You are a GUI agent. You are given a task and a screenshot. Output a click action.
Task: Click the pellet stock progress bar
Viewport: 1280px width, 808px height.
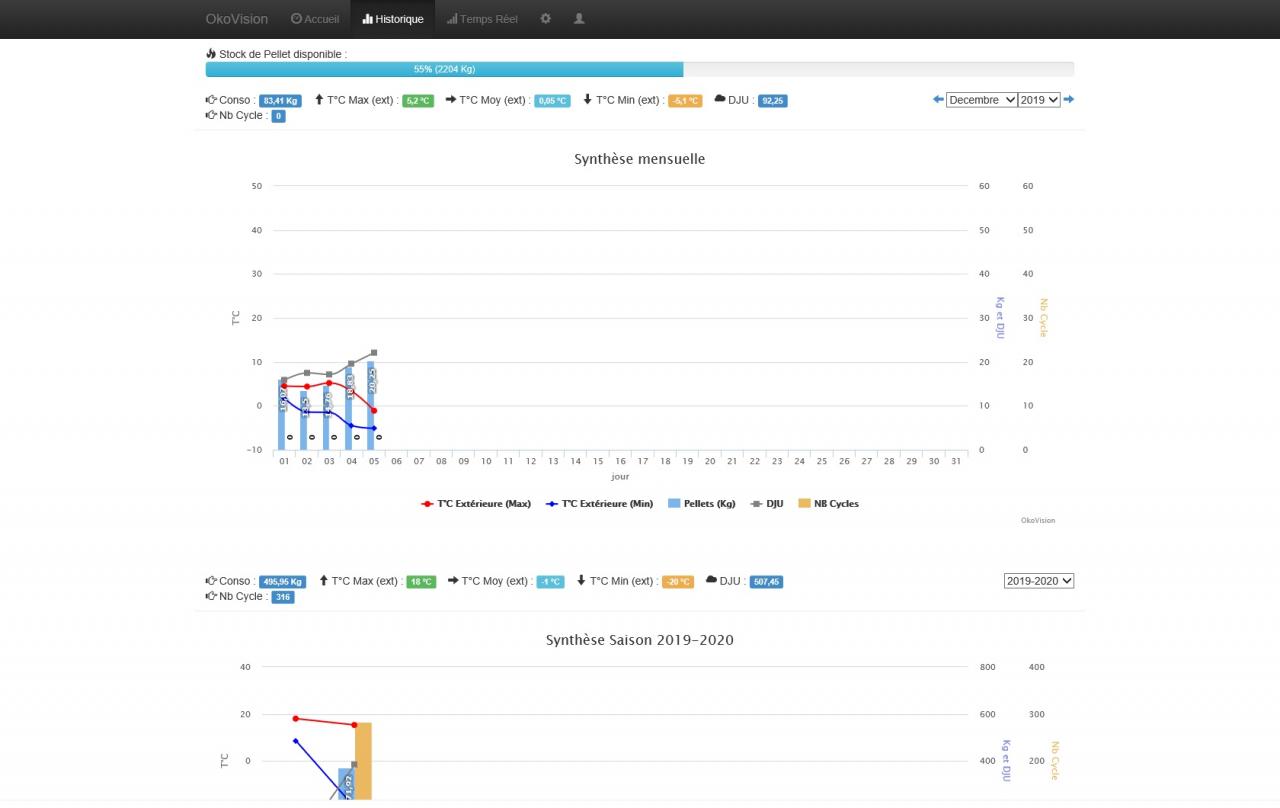(640, 69)
